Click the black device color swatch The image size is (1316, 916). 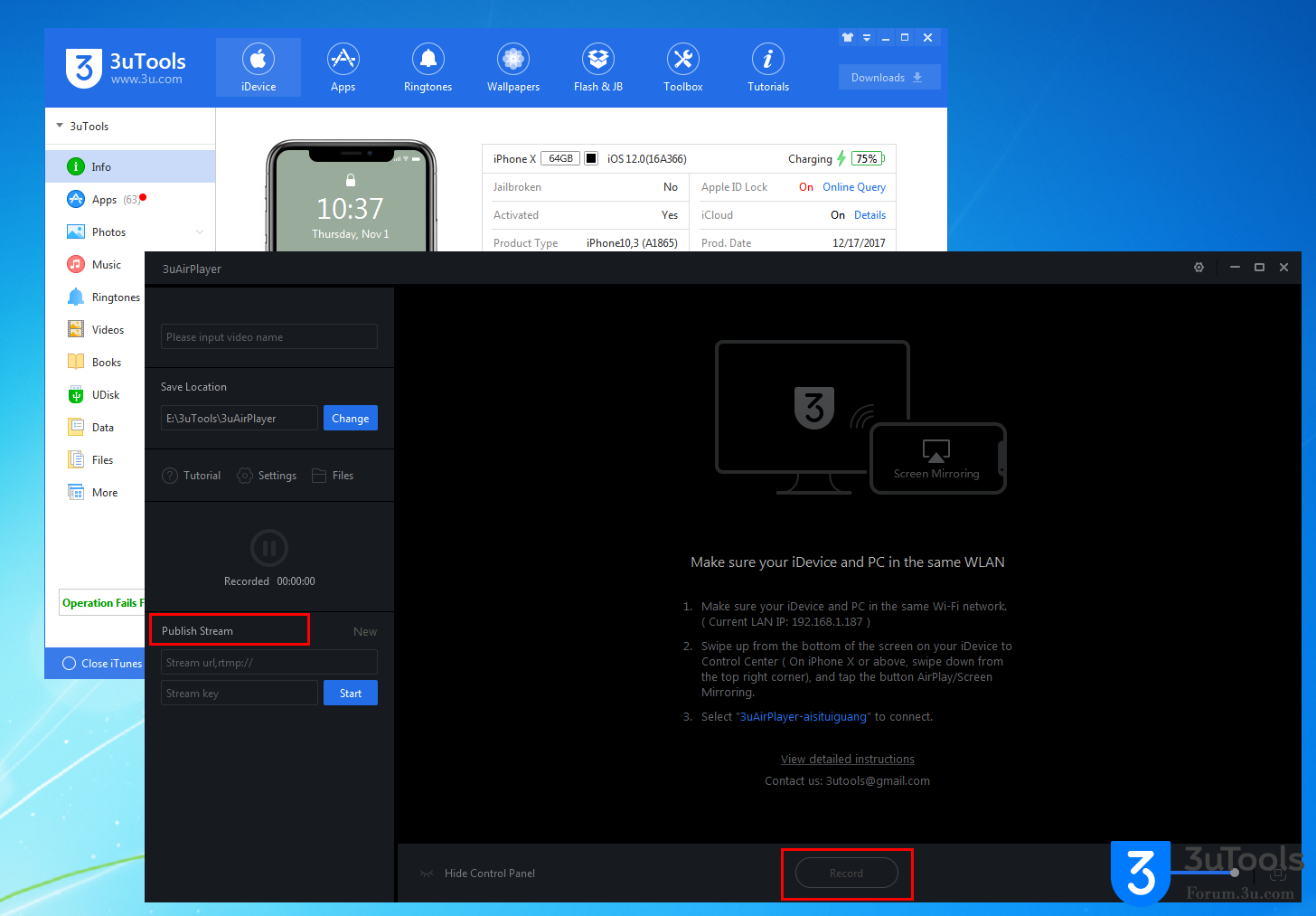click(591, 158)
